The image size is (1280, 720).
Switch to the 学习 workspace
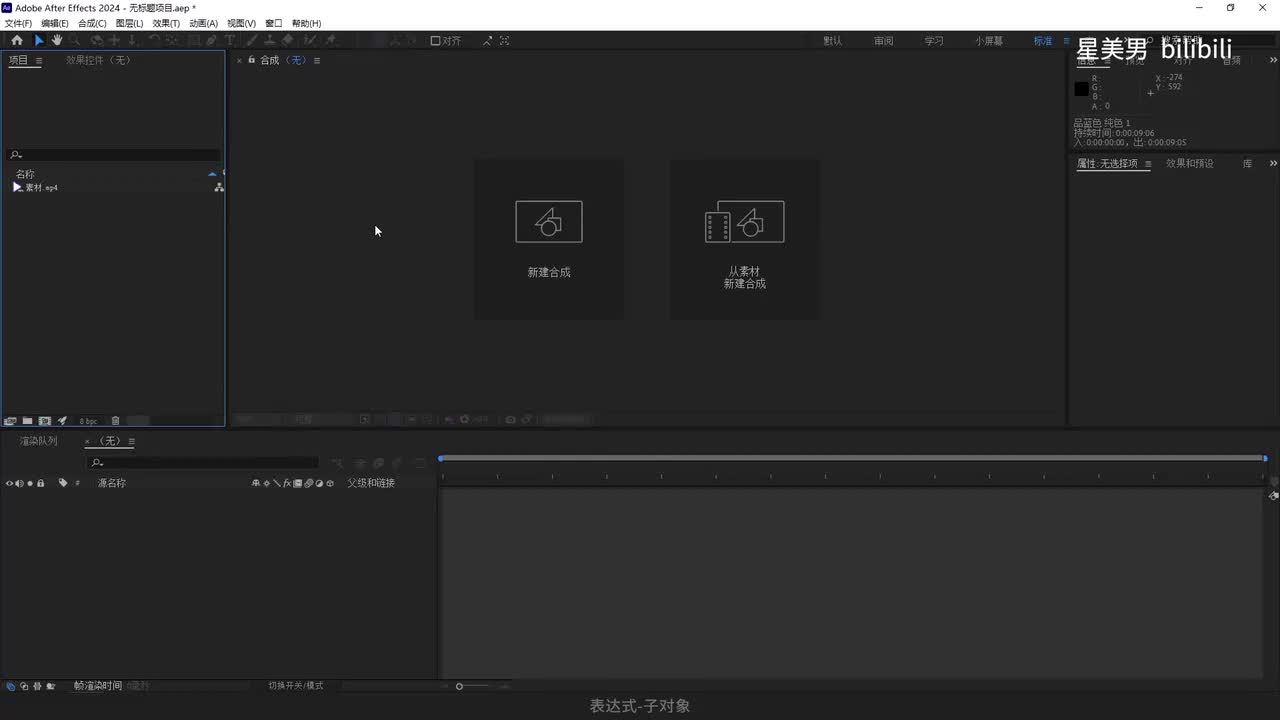point(934,41)
